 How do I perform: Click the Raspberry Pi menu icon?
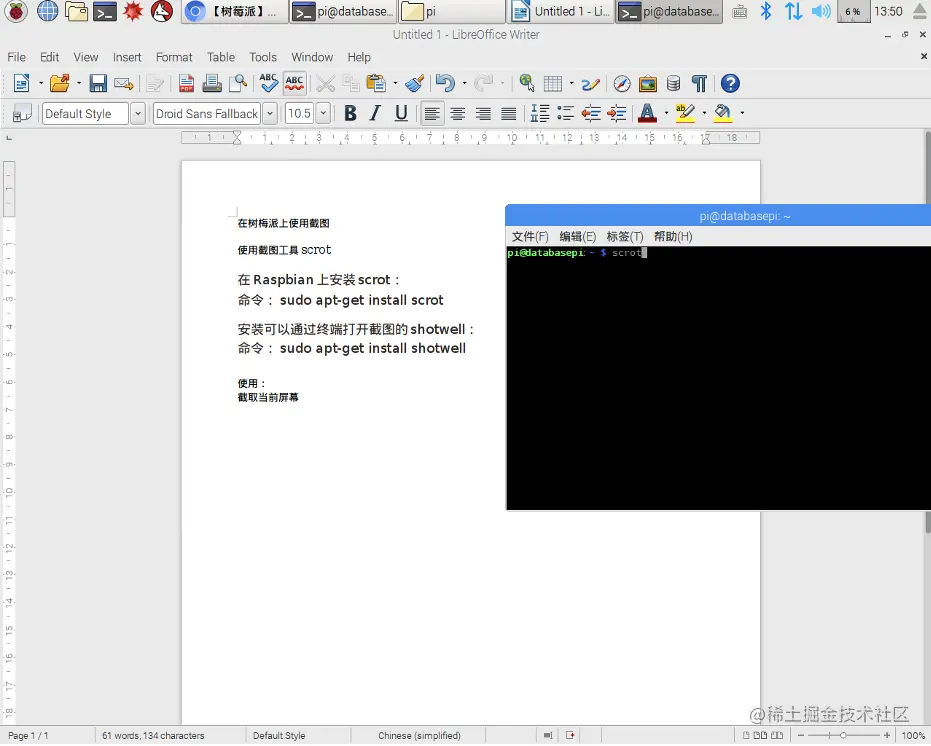click(16, 11)
